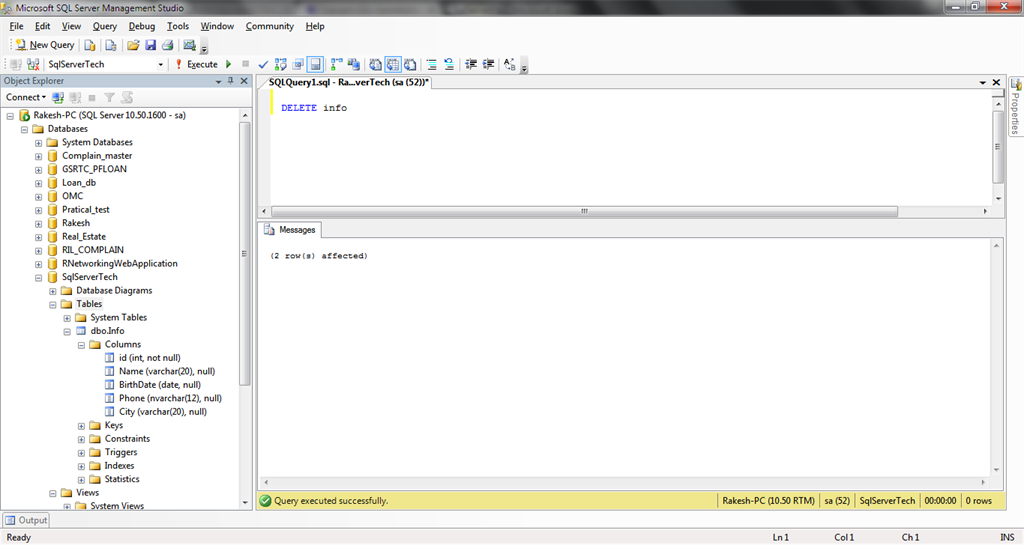Screen dimensions: 1024x545
Task: Click the Object Explorer vertical scrollbar
Action: (x=245, y=253)
